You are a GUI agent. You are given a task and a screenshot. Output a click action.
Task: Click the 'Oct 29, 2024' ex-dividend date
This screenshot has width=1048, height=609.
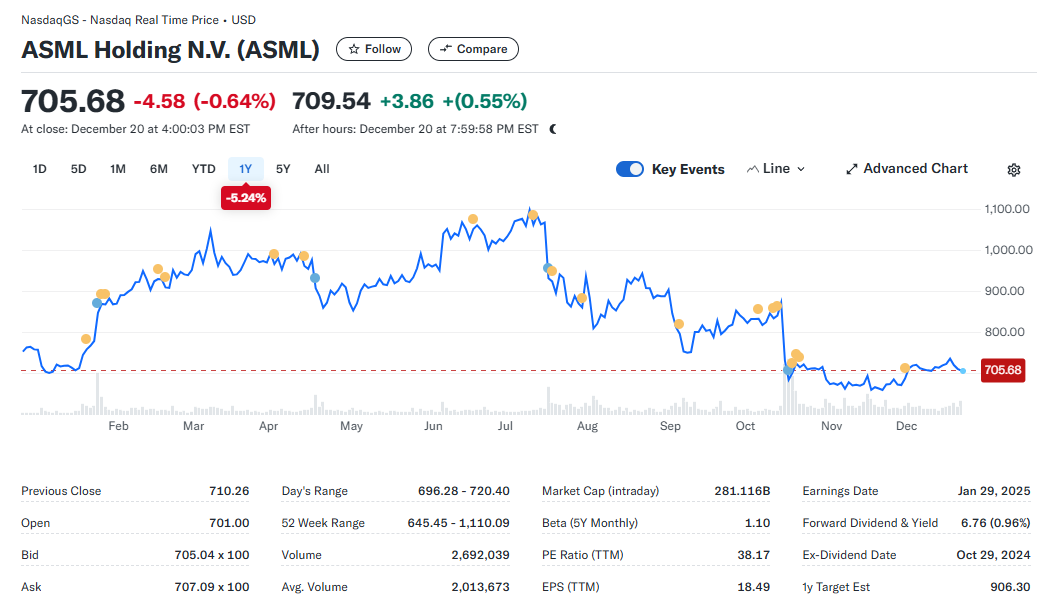click(993, 555)
